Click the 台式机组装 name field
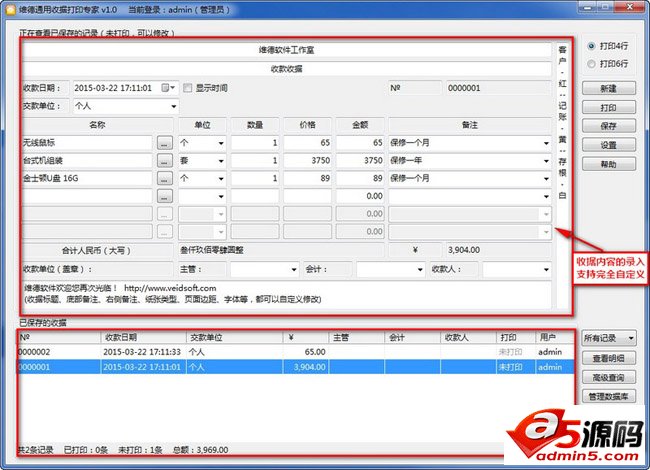Viewport: 650px width, 470px height. [x=87, y=161]
